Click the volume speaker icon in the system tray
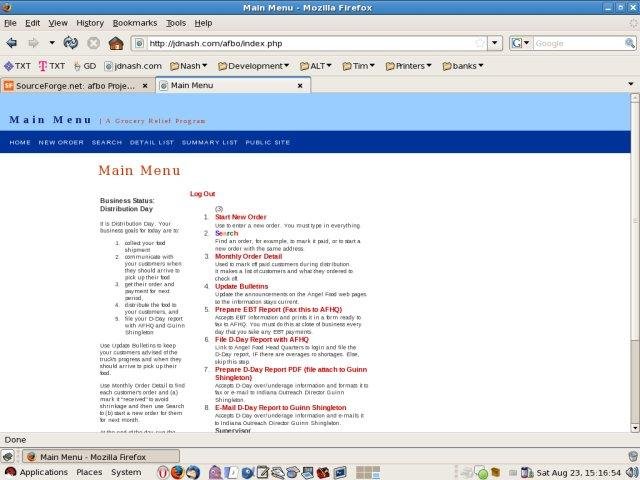Viewport: 640px width, 480px height. tap(632, 473)
